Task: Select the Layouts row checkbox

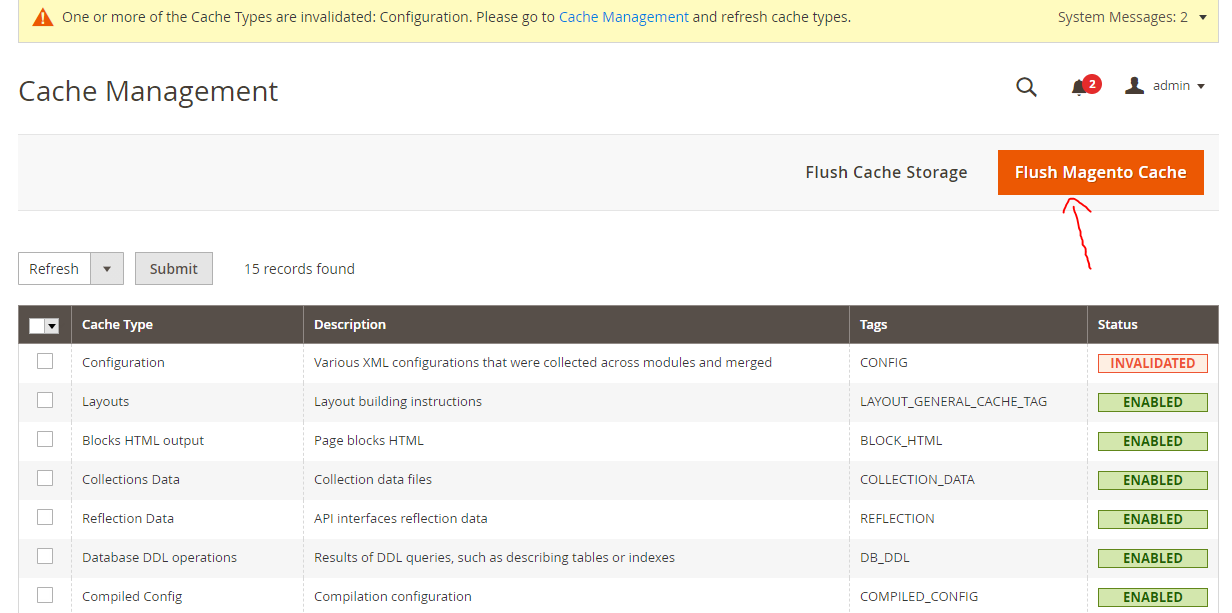Action: (45, 401)
